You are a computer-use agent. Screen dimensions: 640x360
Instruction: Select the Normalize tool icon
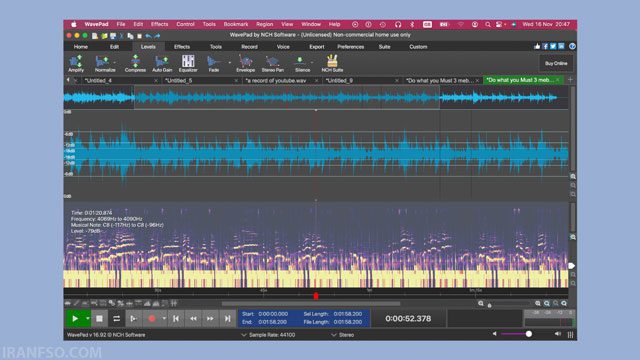pyautogui.click(x=102, y=61)
